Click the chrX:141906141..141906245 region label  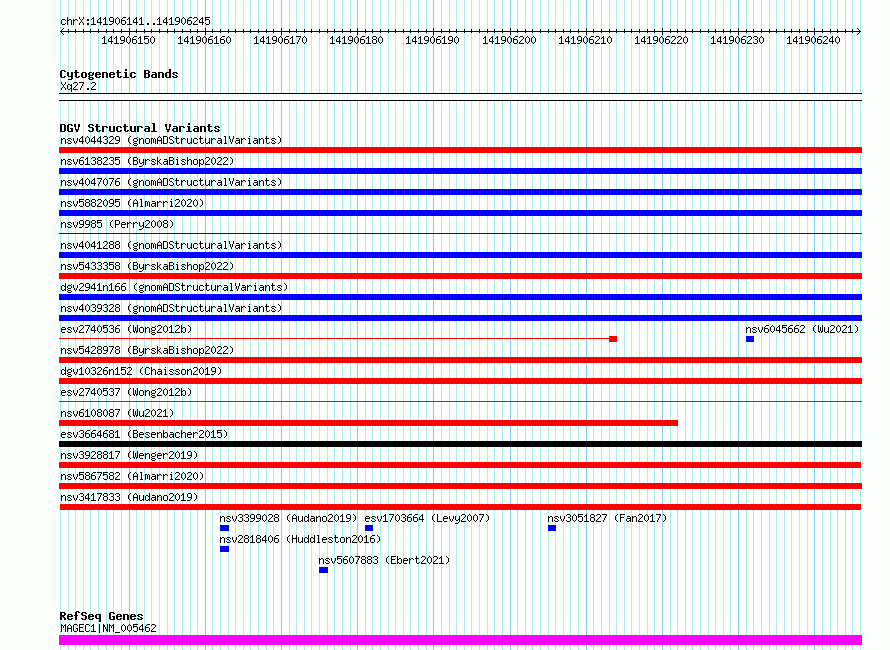point(135,22)
